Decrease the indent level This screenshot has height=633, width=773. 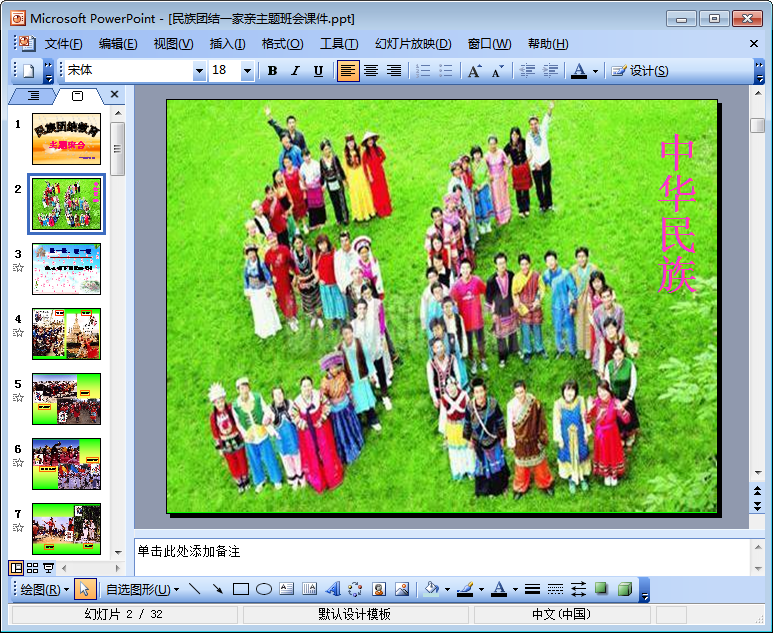[x=527, y=71]
